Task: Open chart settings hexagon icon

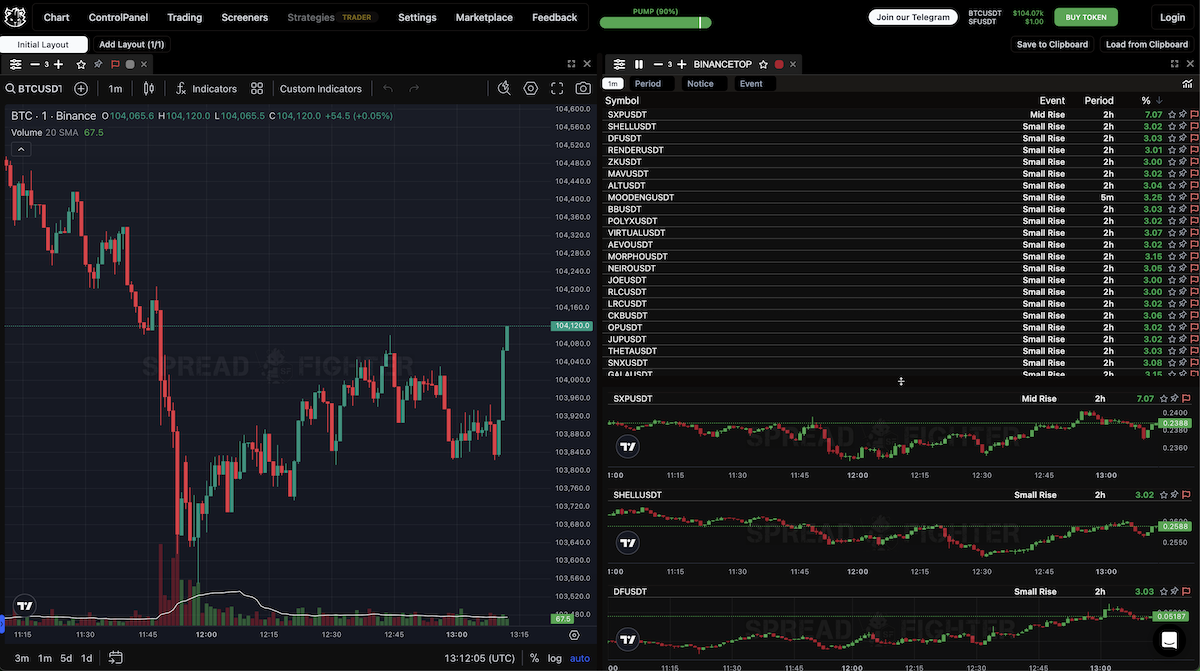Action: [x=531, y=89]
